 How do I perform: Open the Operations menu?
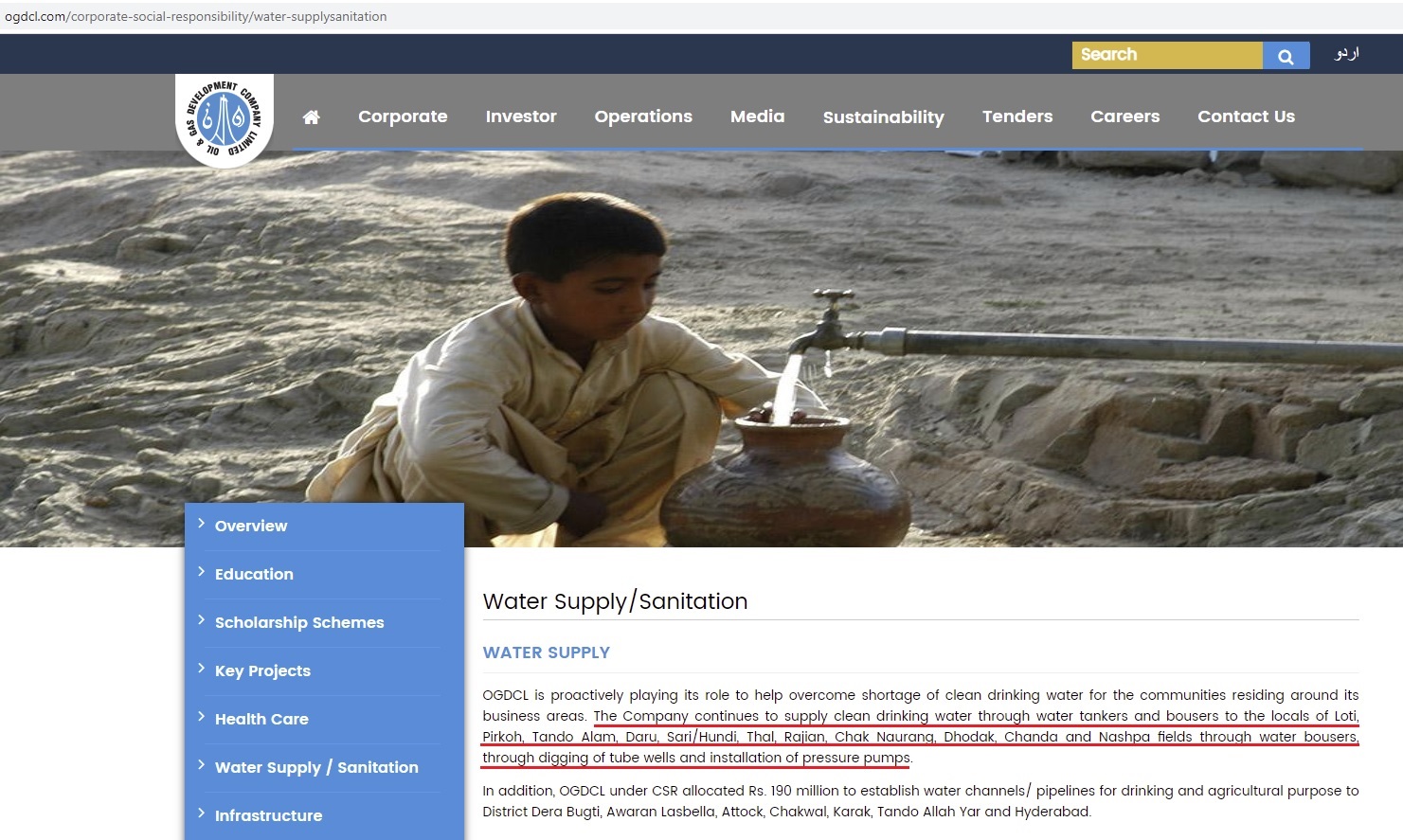coord(643,116)
